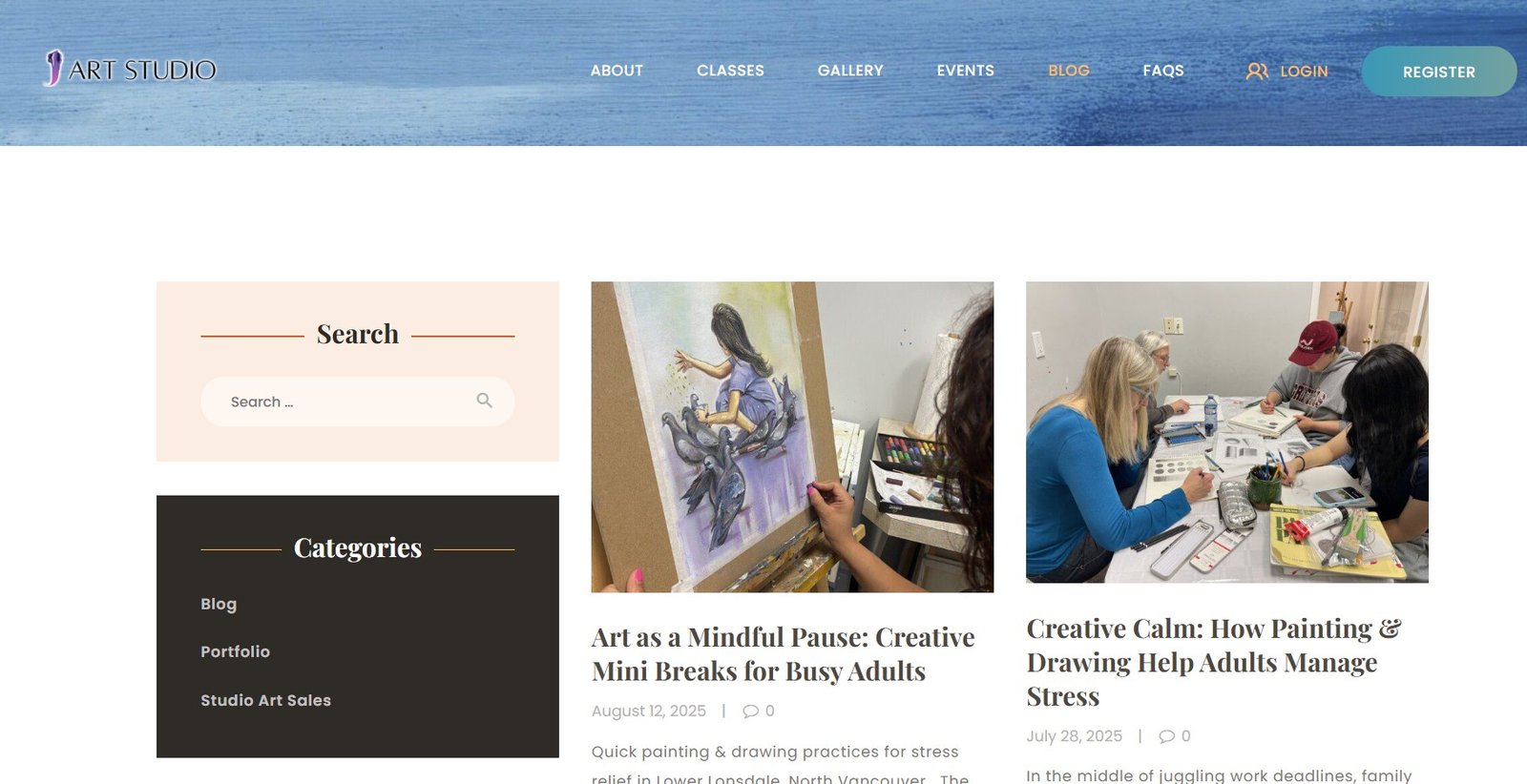Open the Events menu item
1527x784 pixels.
[x=965, y=71]
